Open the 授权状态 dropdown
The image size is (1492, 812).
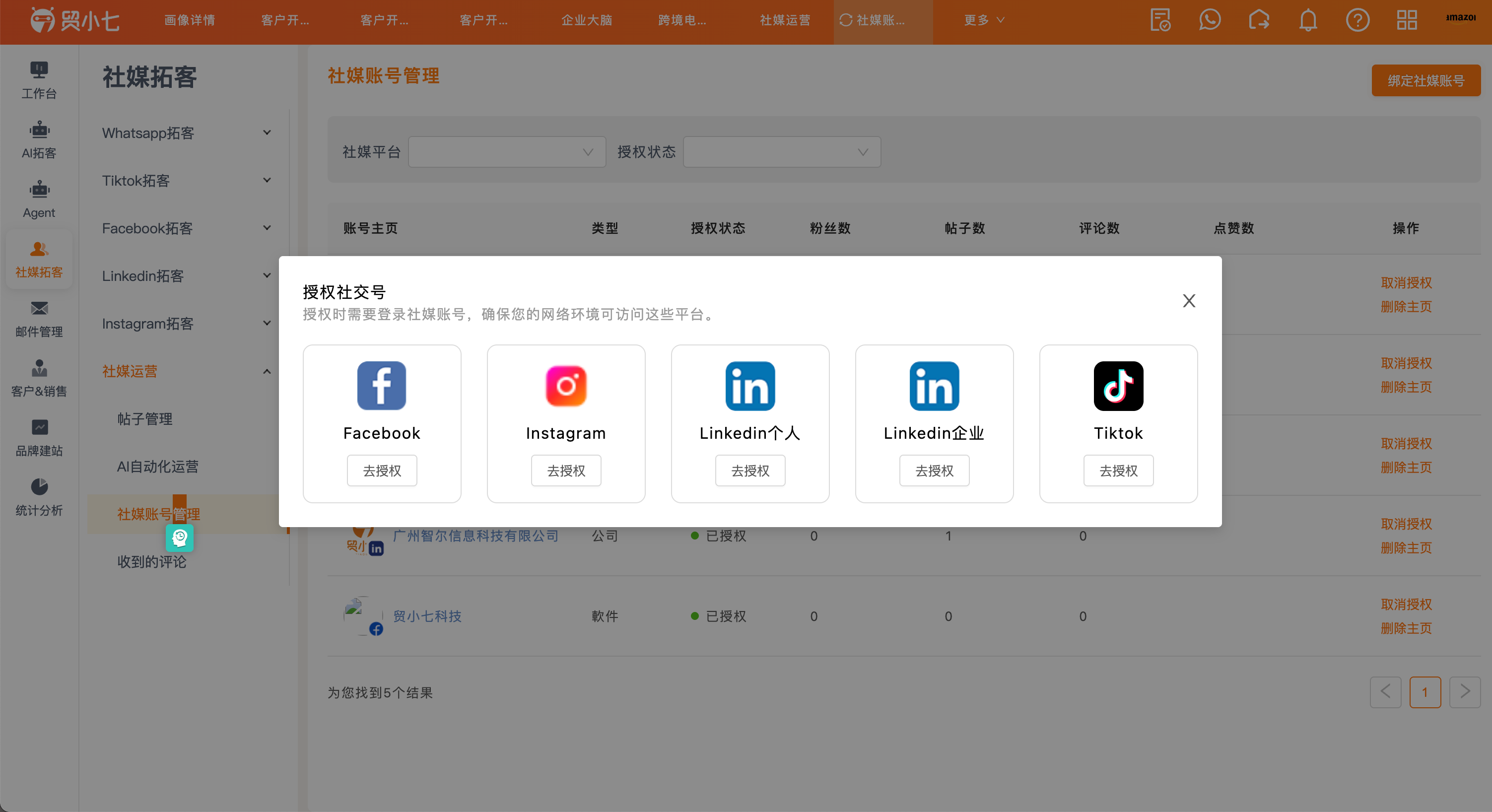782,152
